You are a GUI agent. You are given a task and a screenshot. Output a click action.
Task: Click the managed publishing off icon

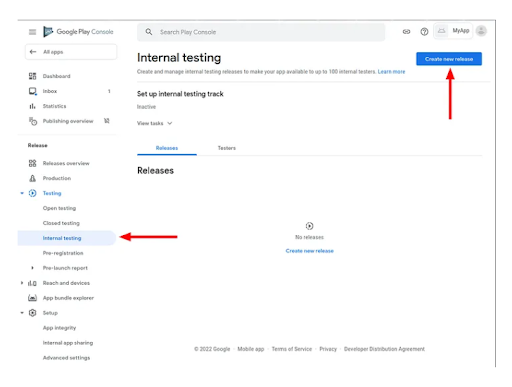[107, 121]
